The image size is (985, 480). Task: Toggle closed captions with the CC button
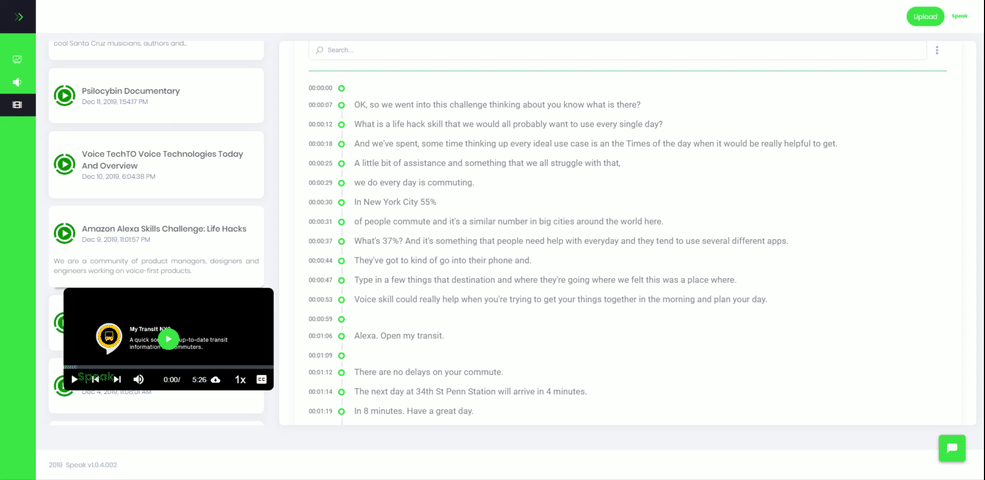tap(261, 379)
